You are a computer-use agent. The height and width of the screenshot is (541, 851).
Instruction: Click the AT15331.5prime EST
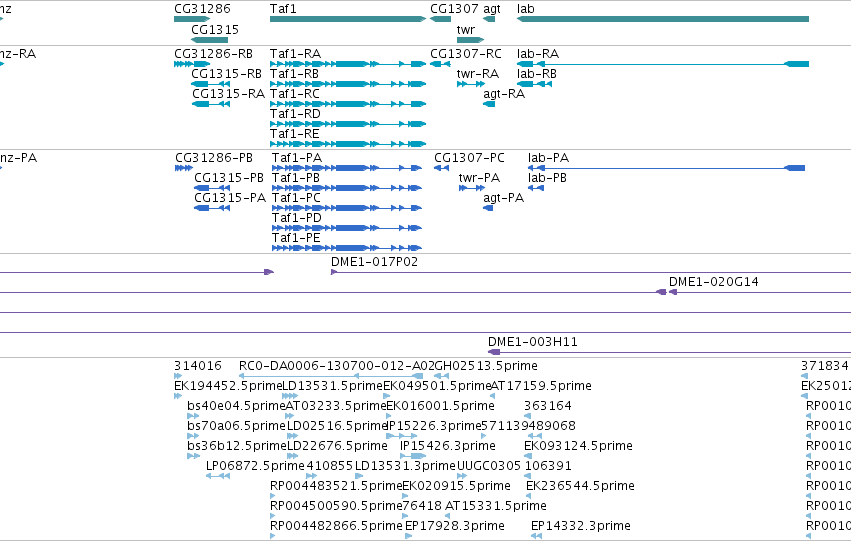448,516
